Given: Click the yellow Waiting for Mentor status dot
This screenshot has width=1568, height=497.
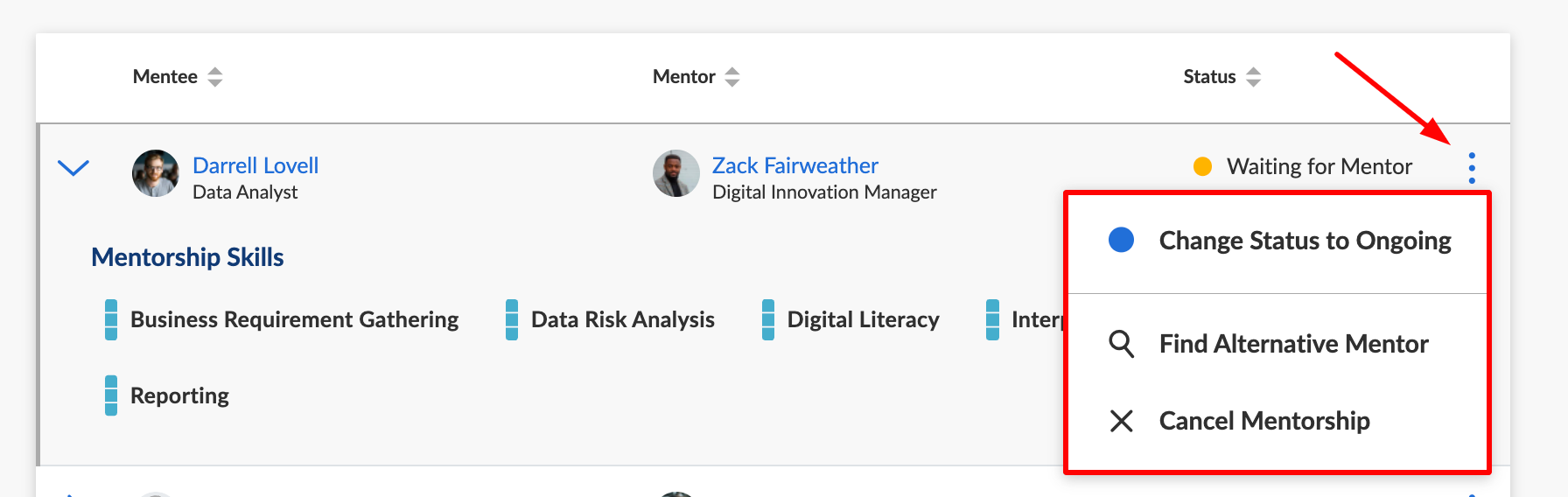Looking at the screenshot, I should [1202, 166].
